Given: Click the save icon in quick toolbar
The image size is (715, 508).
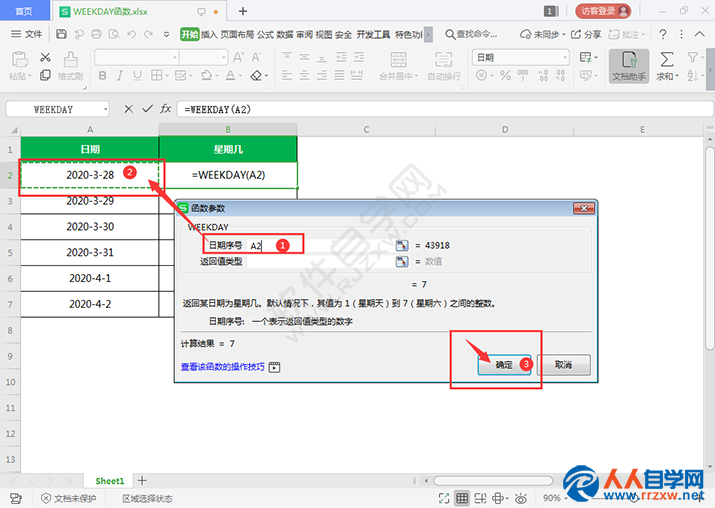Looking at the screenshot, I should (x=61, y=34).
